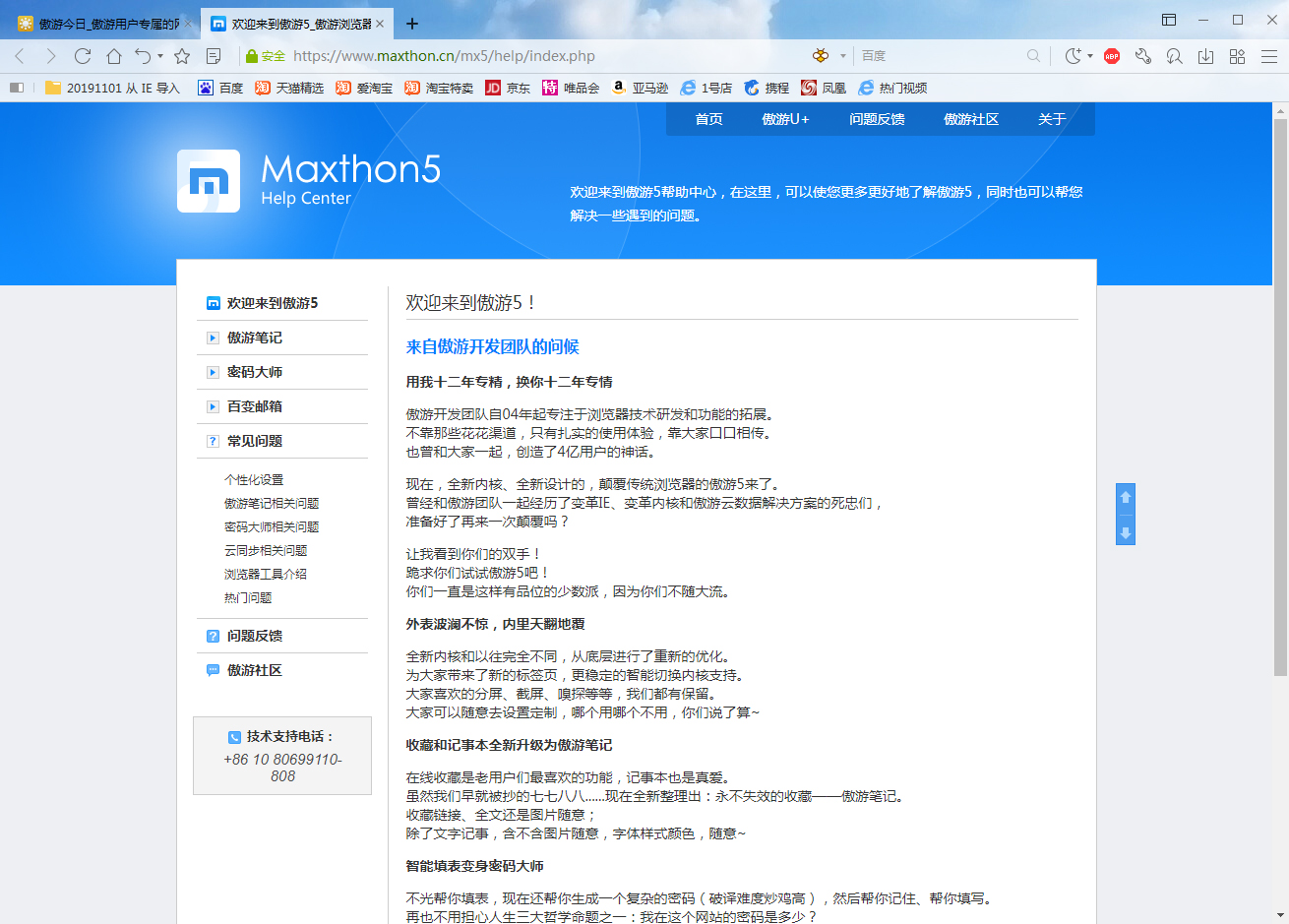
Task: Open the download manager icon
Action: click(x=1204, y=56)
